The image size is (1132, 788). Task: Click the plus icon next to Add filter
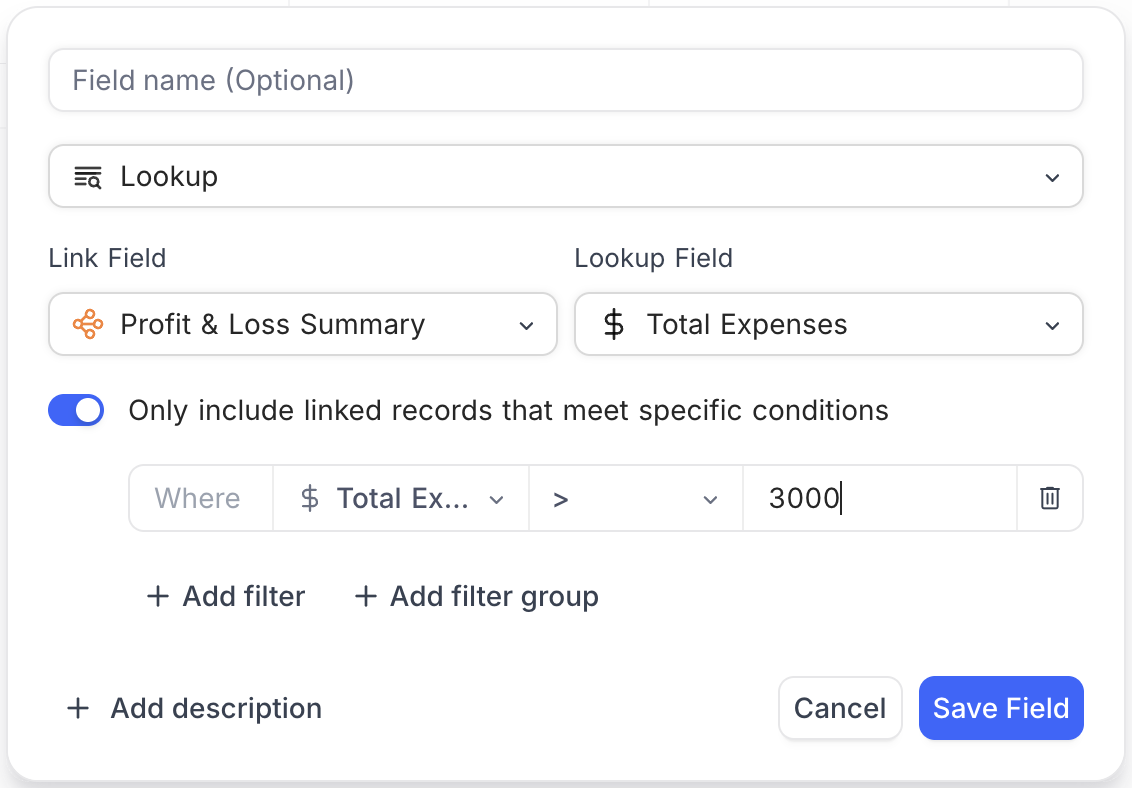coord(158,596)
